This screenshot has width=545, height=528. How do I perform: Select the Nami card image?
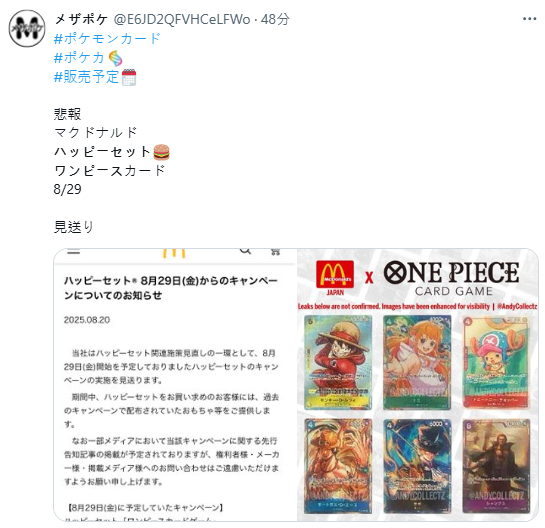(417, 362)
